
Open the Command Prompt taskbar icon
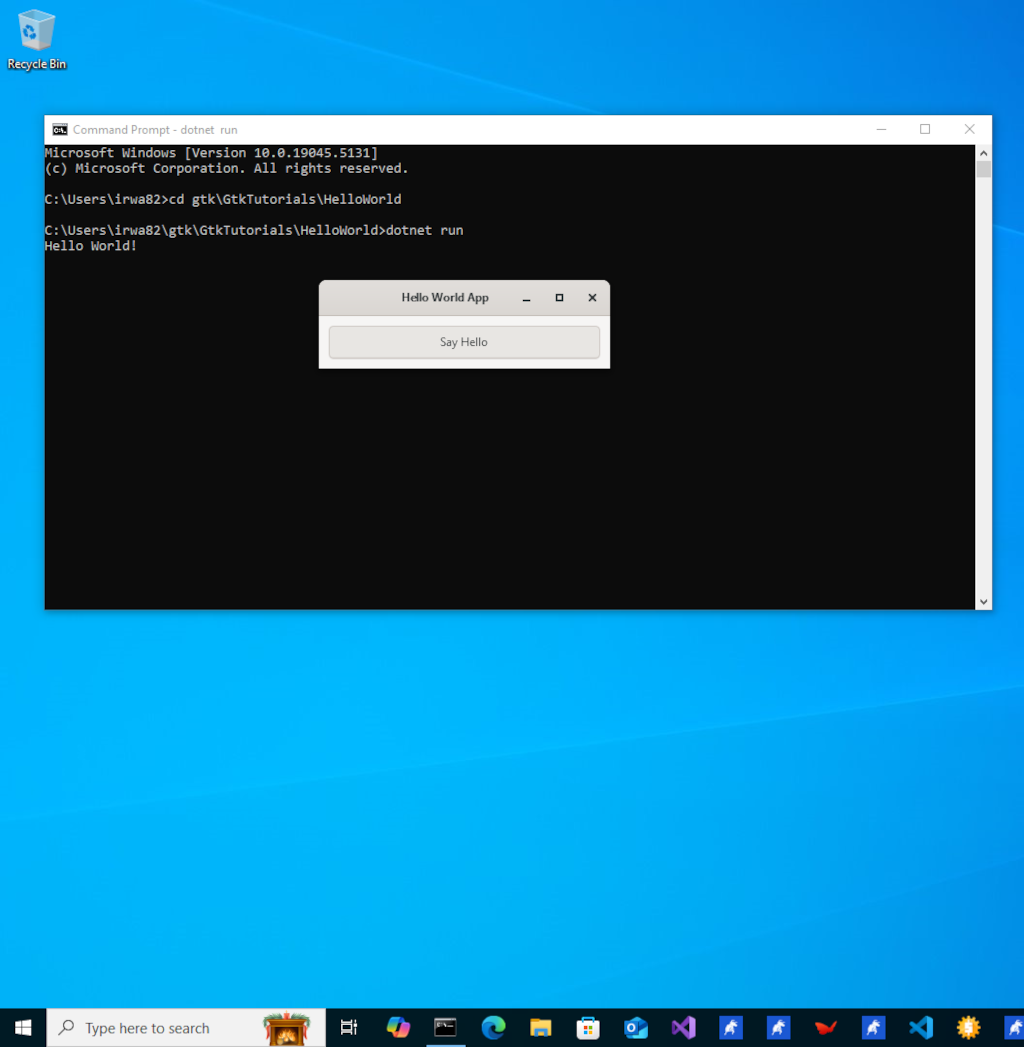pos(445,1027)
